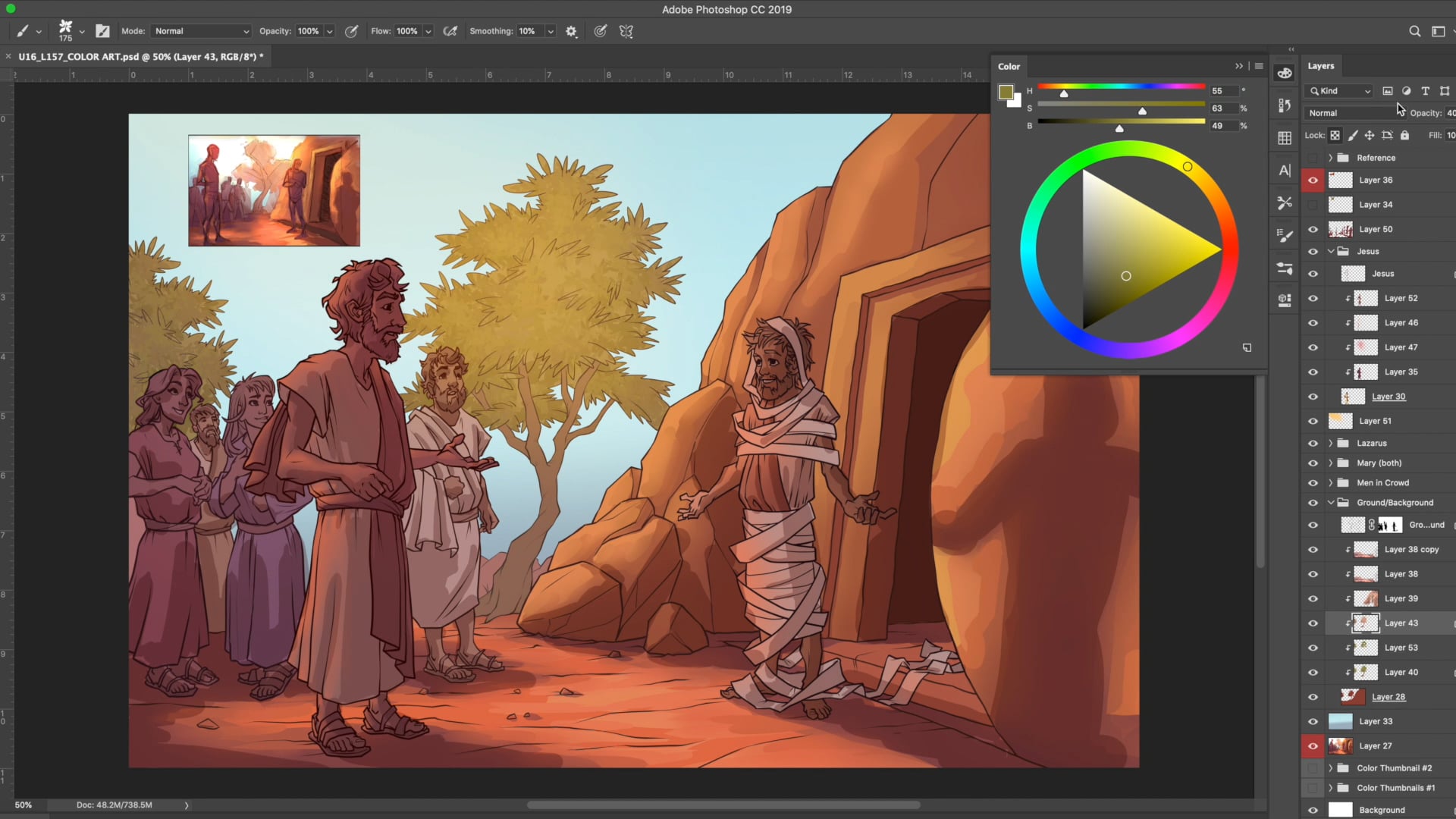
Task: Collapse the Ground/Background group
Action: point(1331,502)
